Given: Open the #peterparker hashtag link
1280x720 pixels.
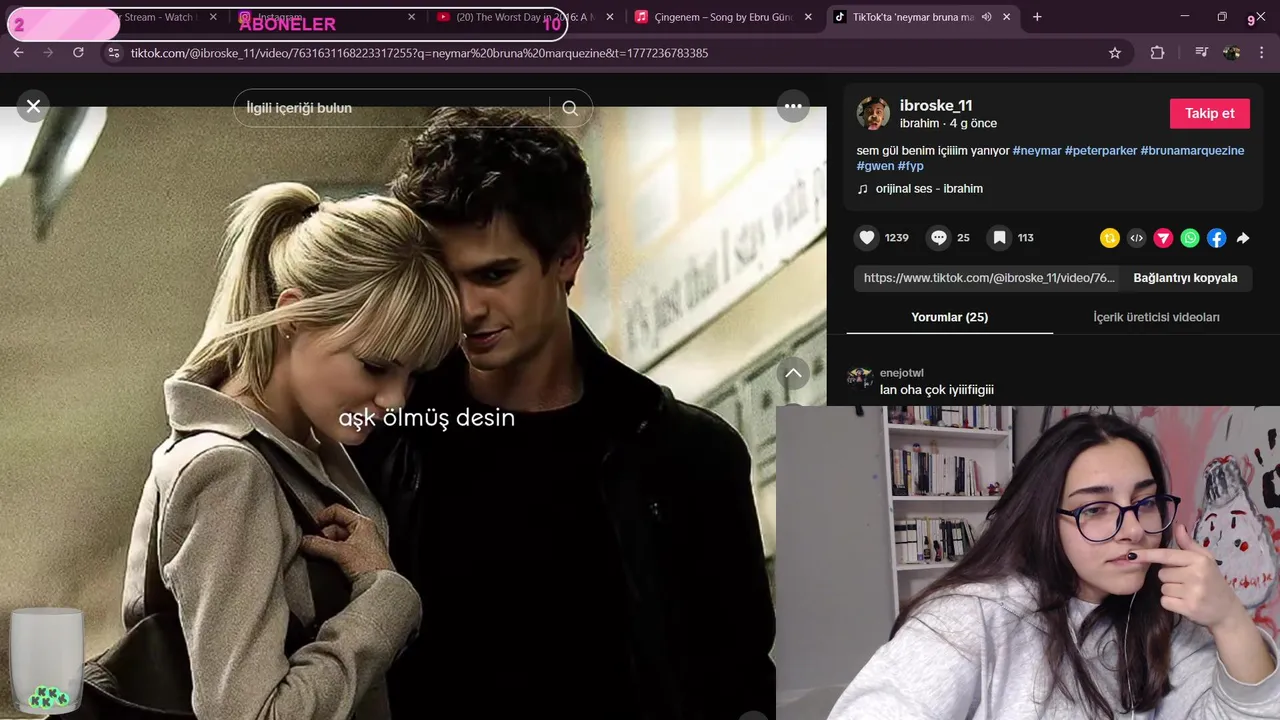Looking at the screenshot, I should click(1101, 151).
